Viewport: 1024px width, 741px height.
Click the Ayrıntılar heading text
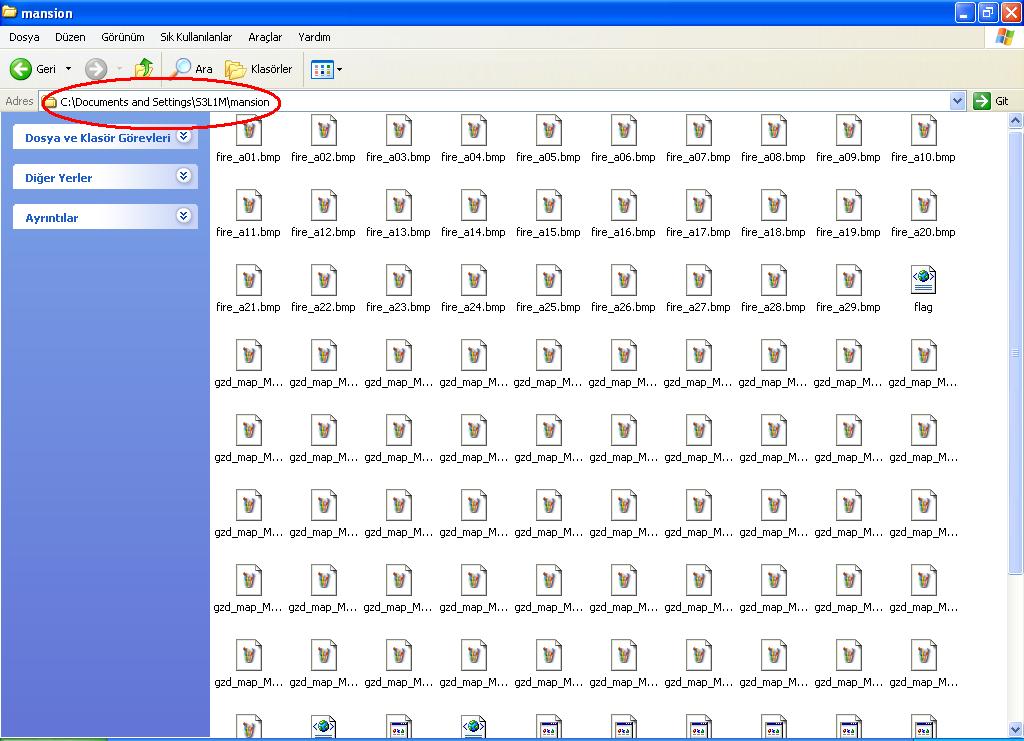(x=52, y=218)
